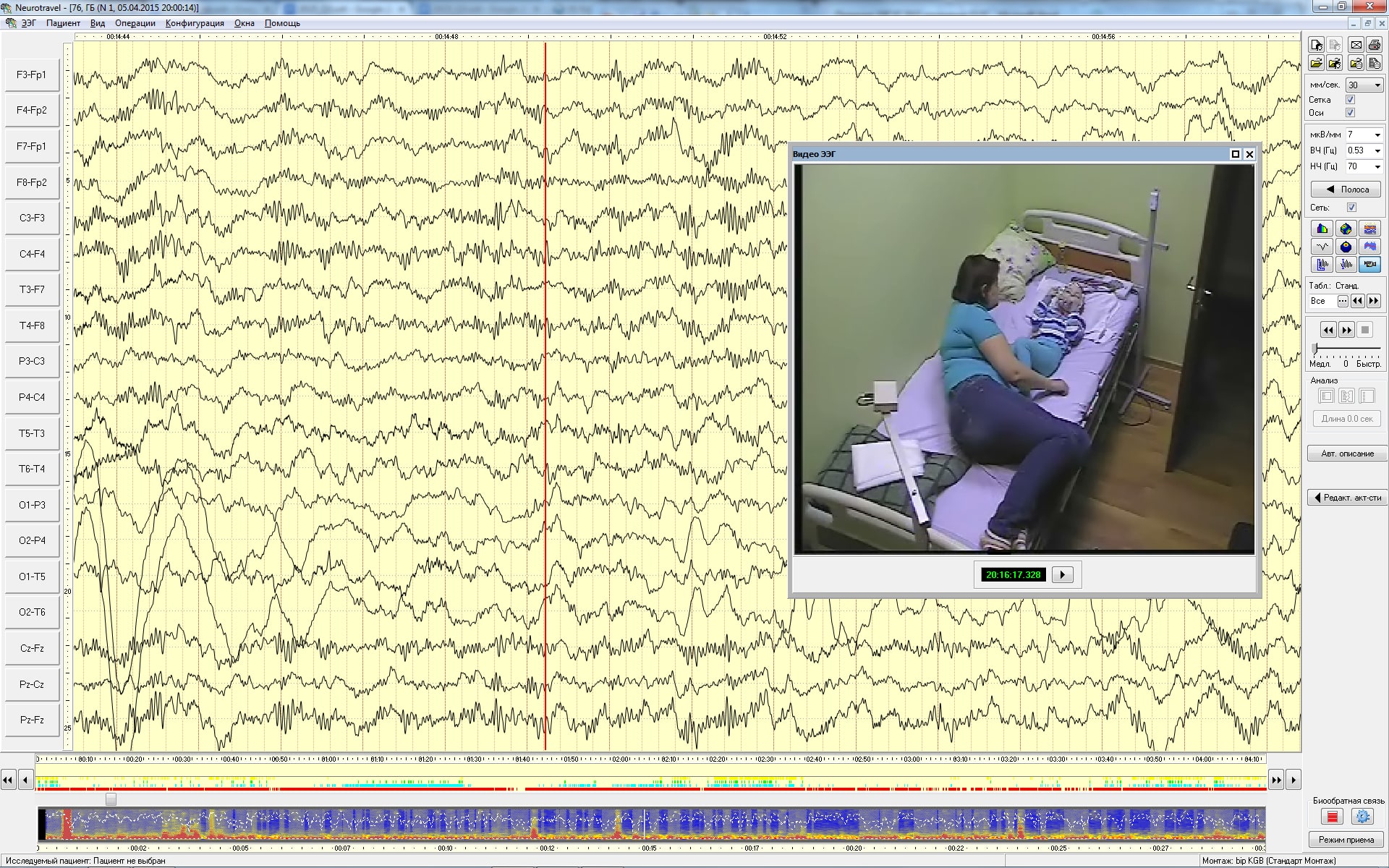Screen dimensions: 1389x868
Task: Click the spectrum histogram icon
Action: pos(1322,229)
